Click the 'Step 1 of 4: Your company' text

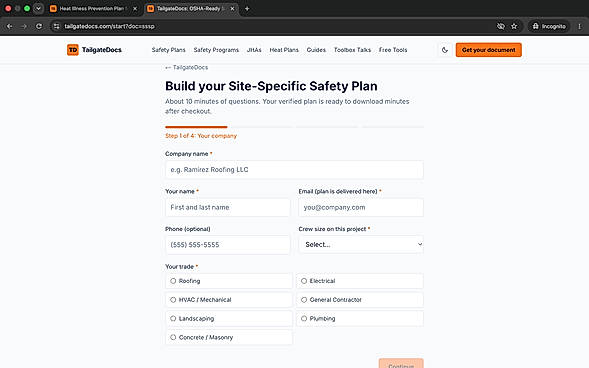[x=201, y=136]
